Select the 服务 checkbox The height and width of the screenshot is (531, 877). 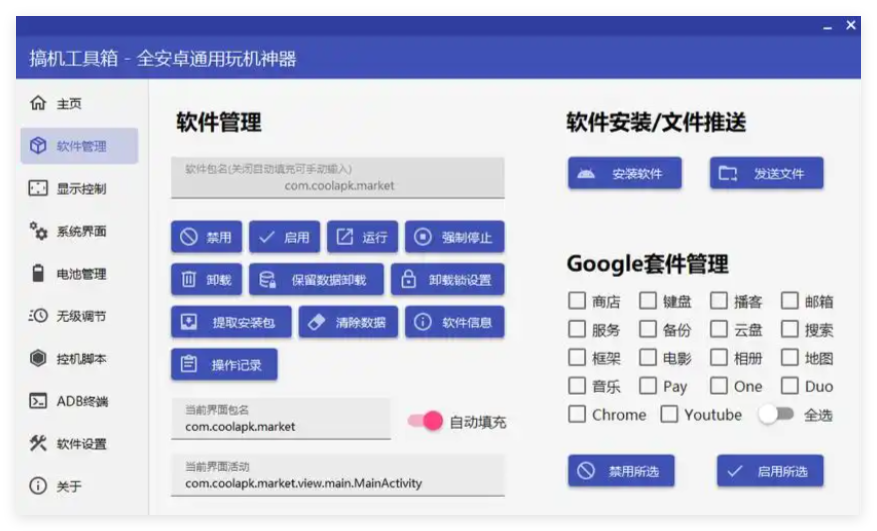[577, 329]
